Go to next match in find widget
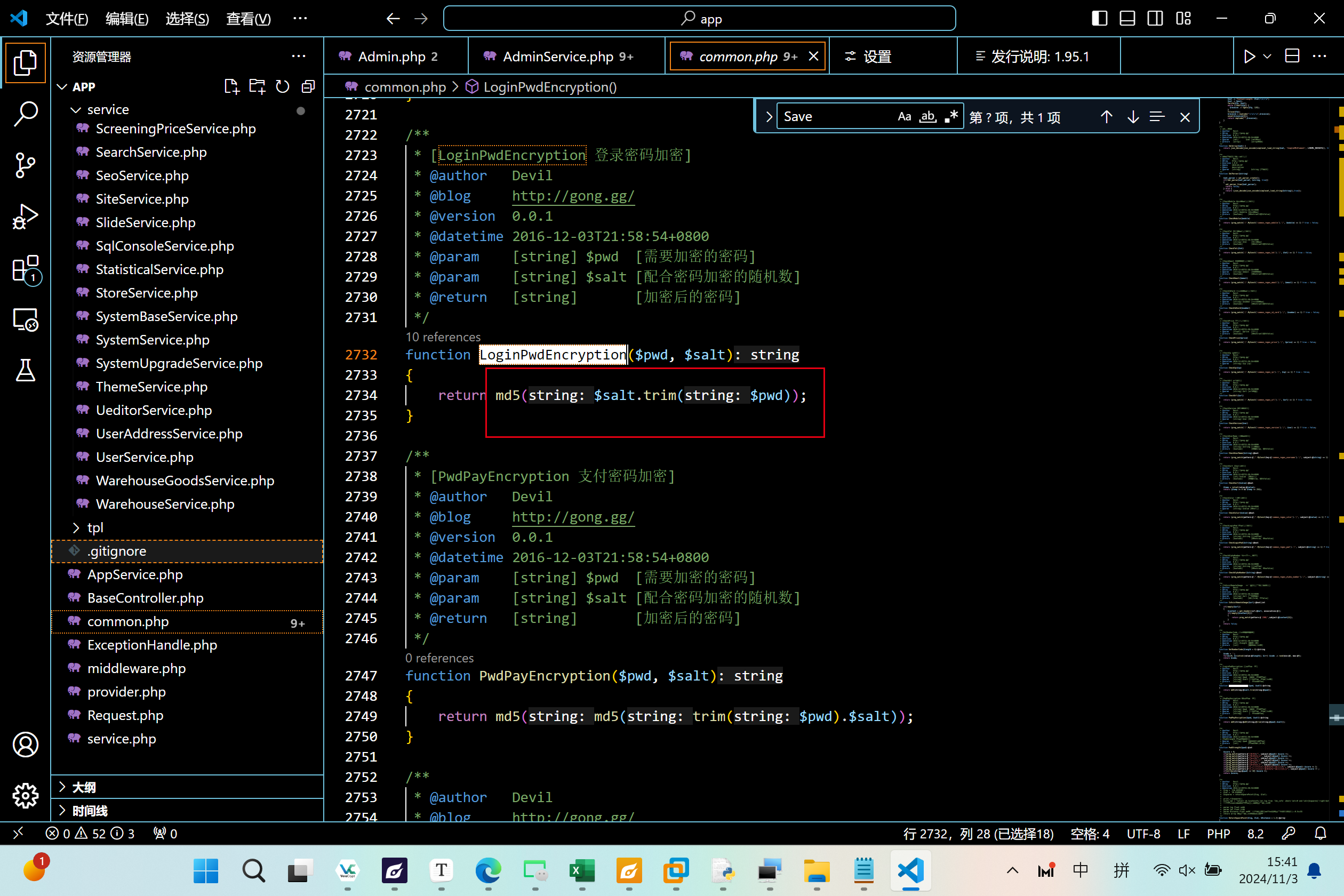Viewport: 1344px width, 896px height. tap(1133, 117)
